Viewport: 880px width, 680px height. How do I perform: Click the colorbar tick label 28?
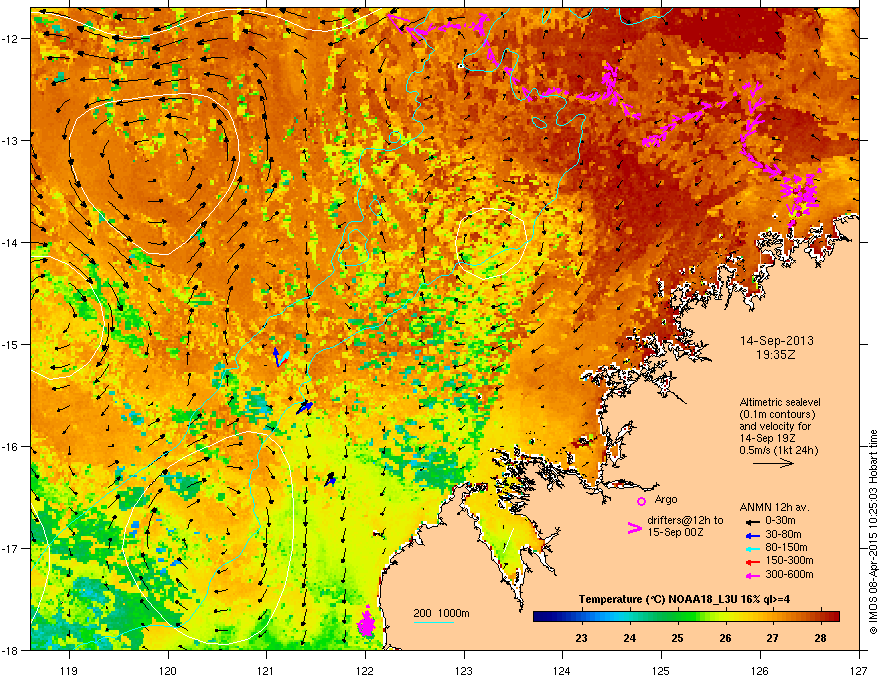pyautogui.click(x=821, y=638)
